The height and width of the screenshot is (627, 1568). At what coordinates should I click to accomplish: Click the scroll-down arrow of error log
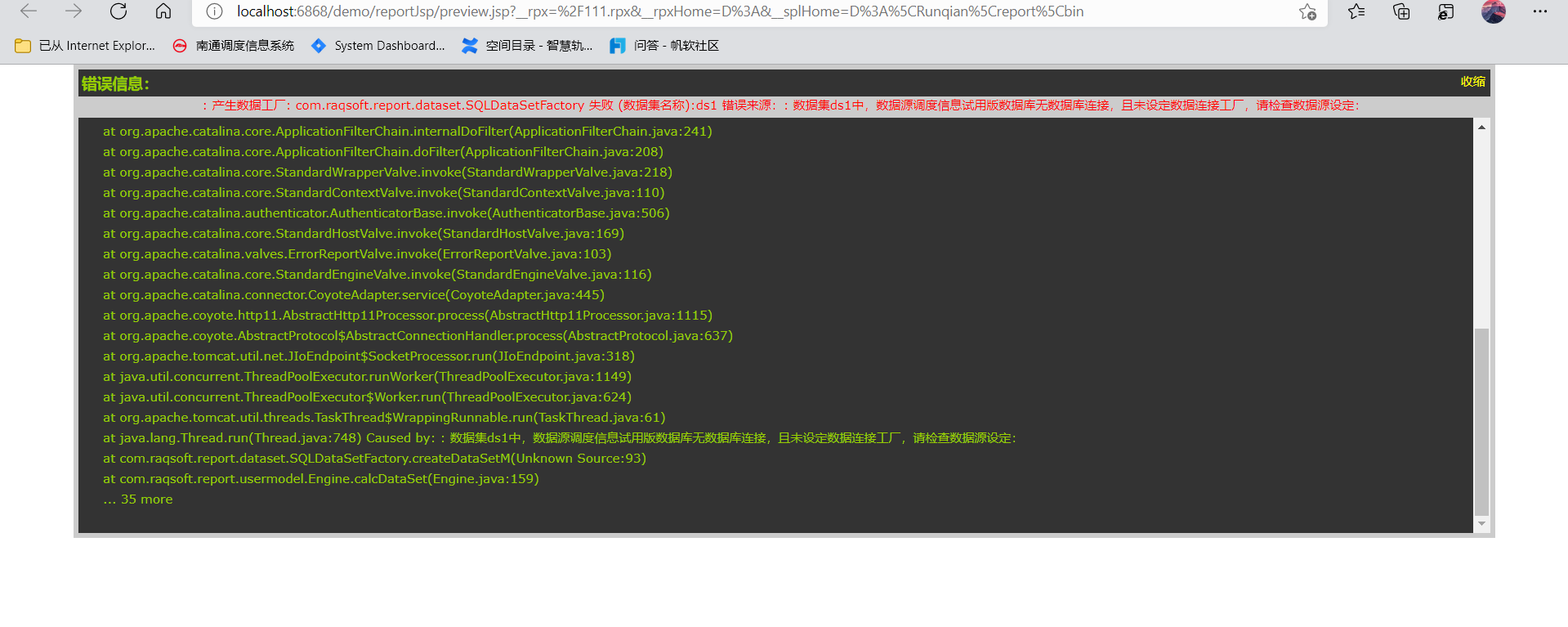click(1481, 524)
